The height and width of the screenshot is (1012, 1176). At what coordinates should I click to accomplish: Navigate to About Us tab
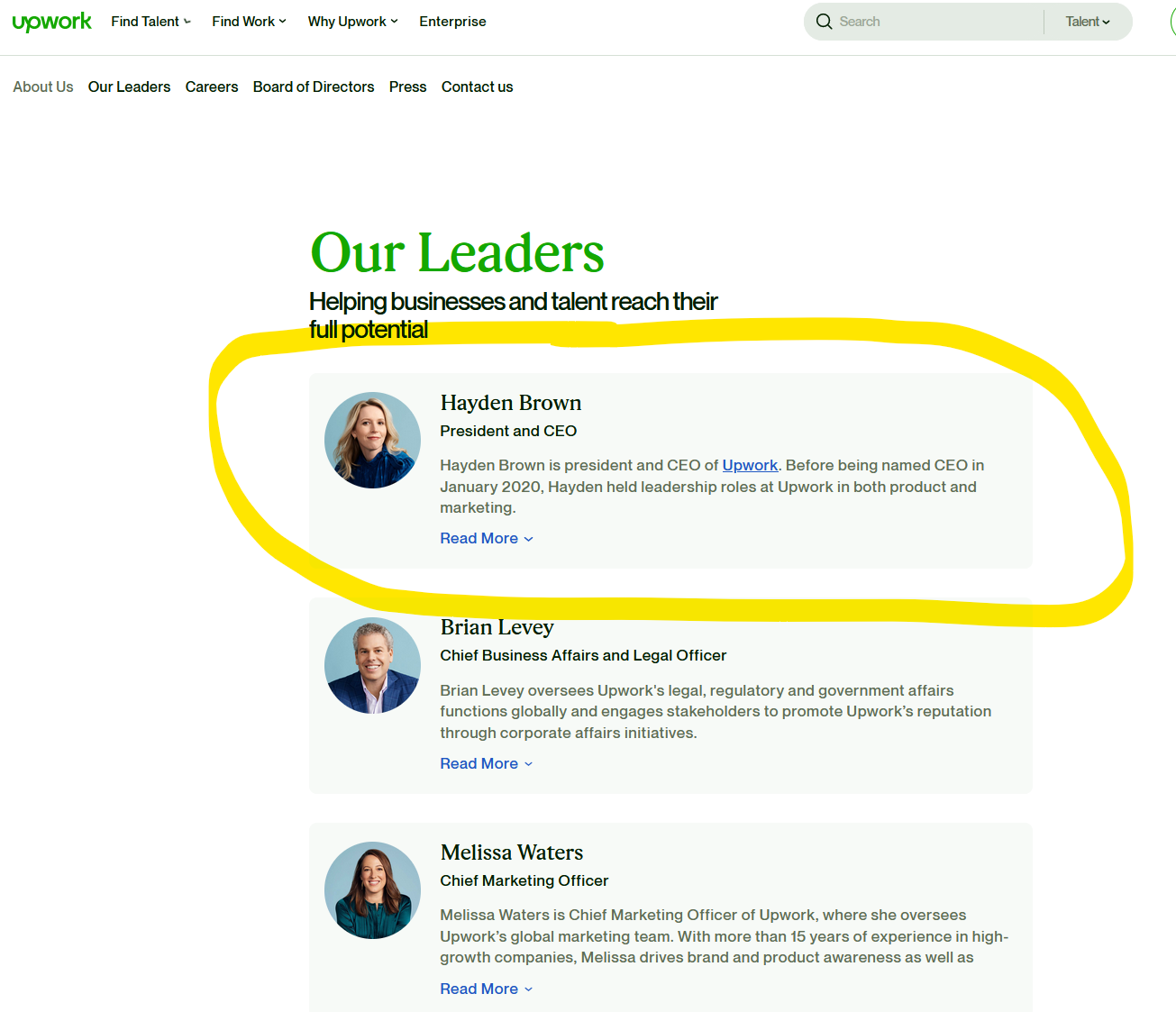43,87
